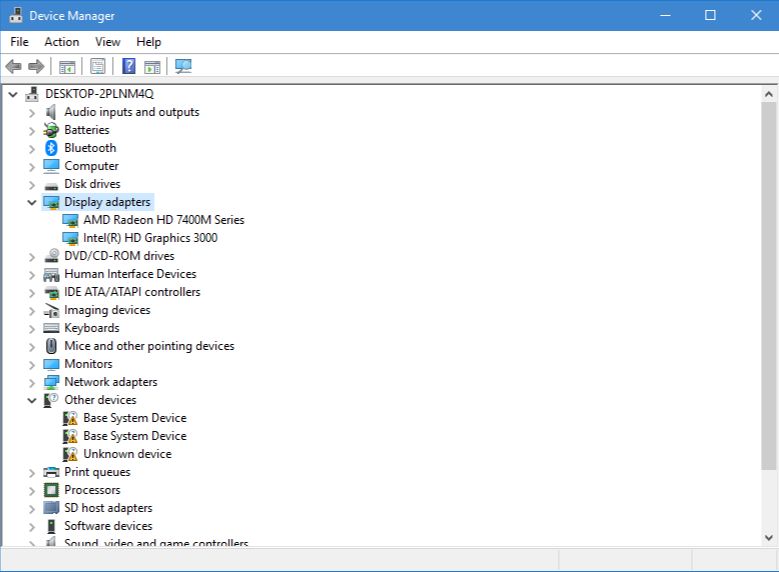Screen dimensions: 779x572
Task: Click the Human Interface Devices icon
Action: click(x=51, y=274)
